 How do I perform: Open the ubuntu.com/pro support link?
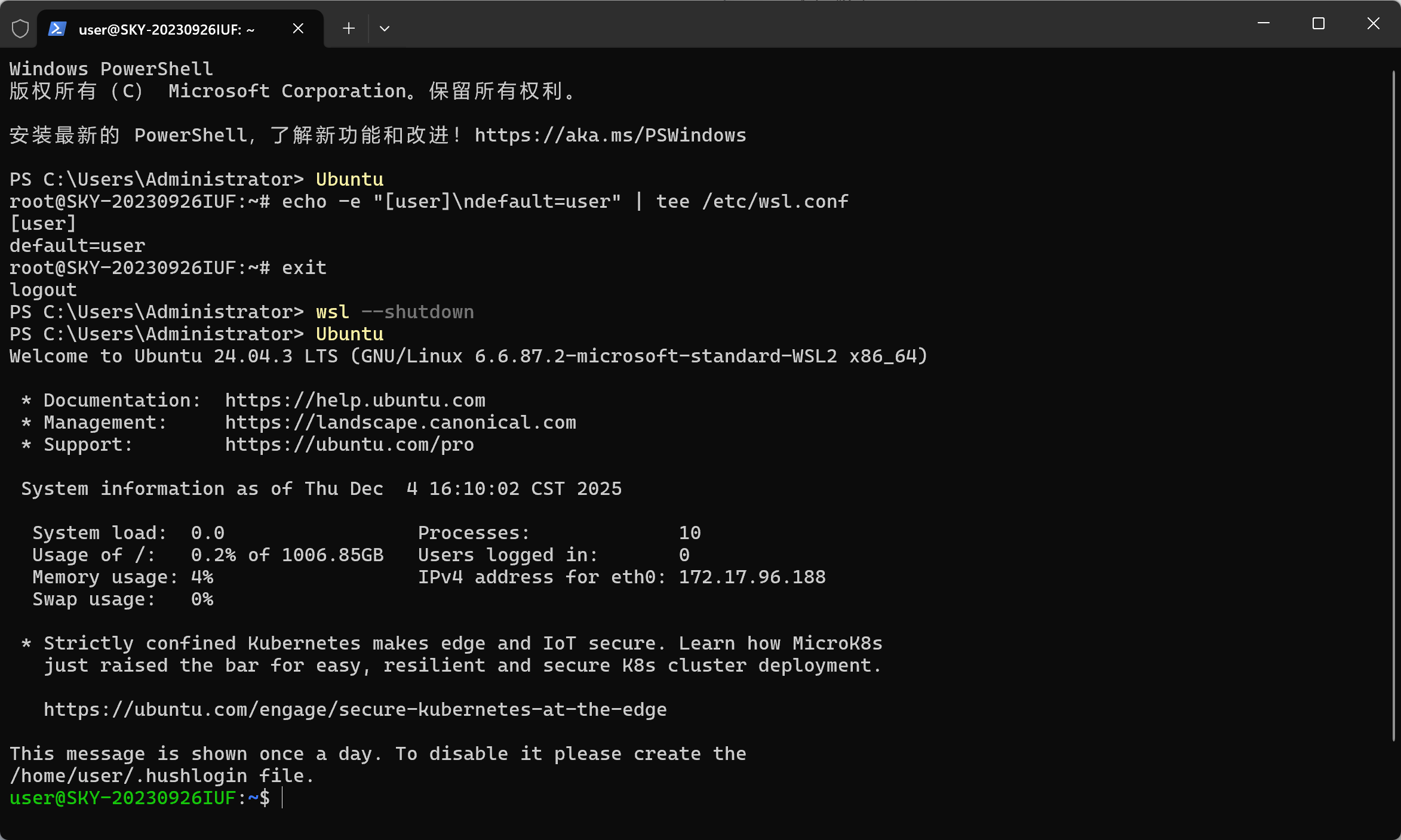(x=349, y=445)
